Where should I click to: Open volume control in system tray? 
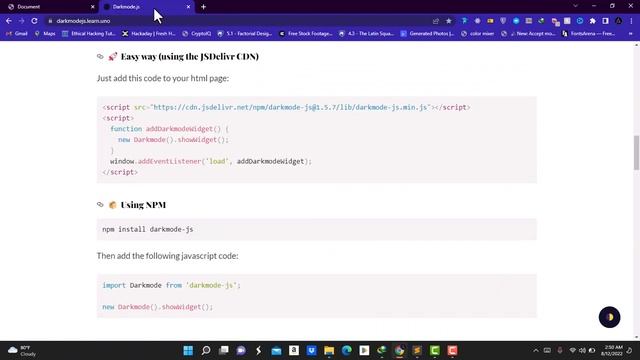582,351
